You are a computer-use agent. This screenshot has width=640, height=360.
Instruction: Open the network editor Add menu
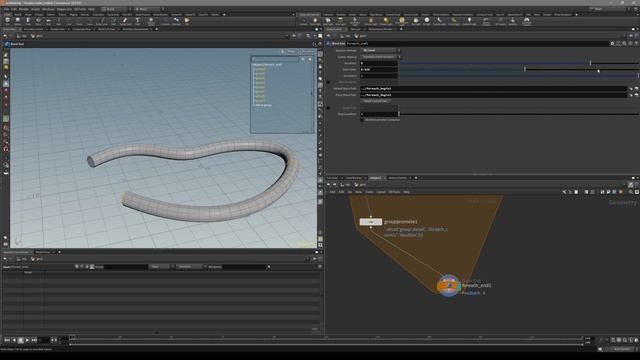click(332, 192)
